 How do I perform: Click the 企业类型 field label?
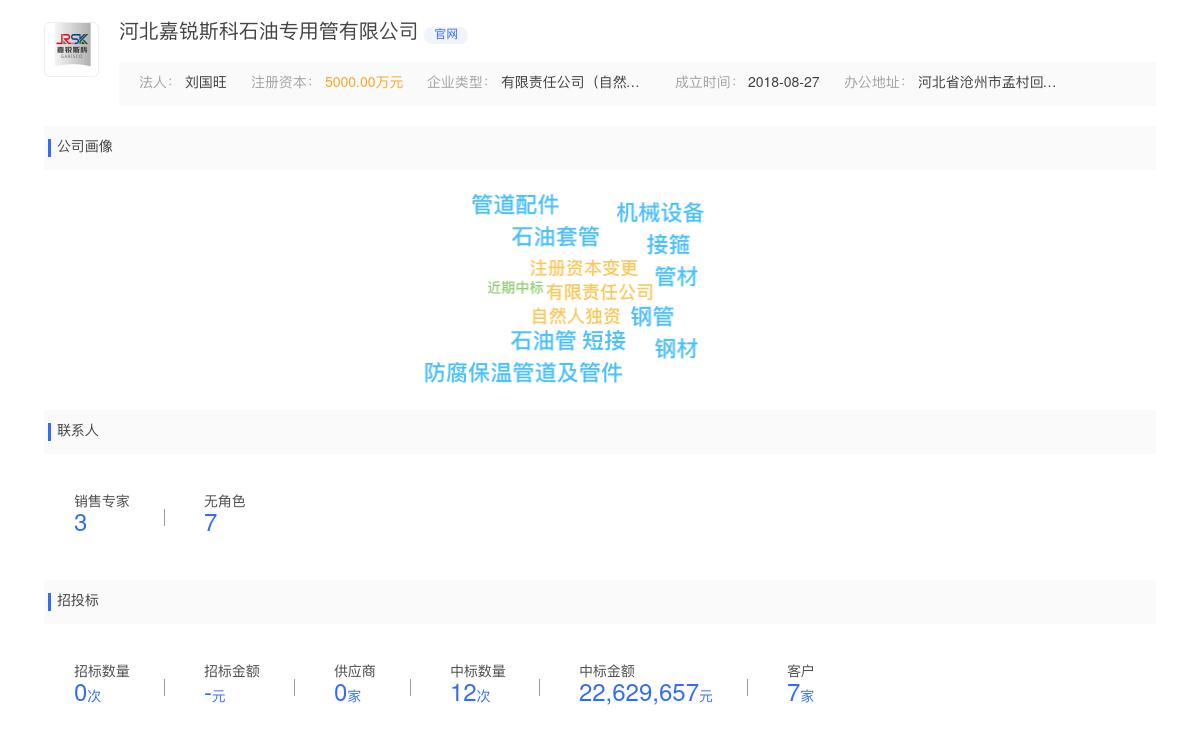click(x=457, y=83)
